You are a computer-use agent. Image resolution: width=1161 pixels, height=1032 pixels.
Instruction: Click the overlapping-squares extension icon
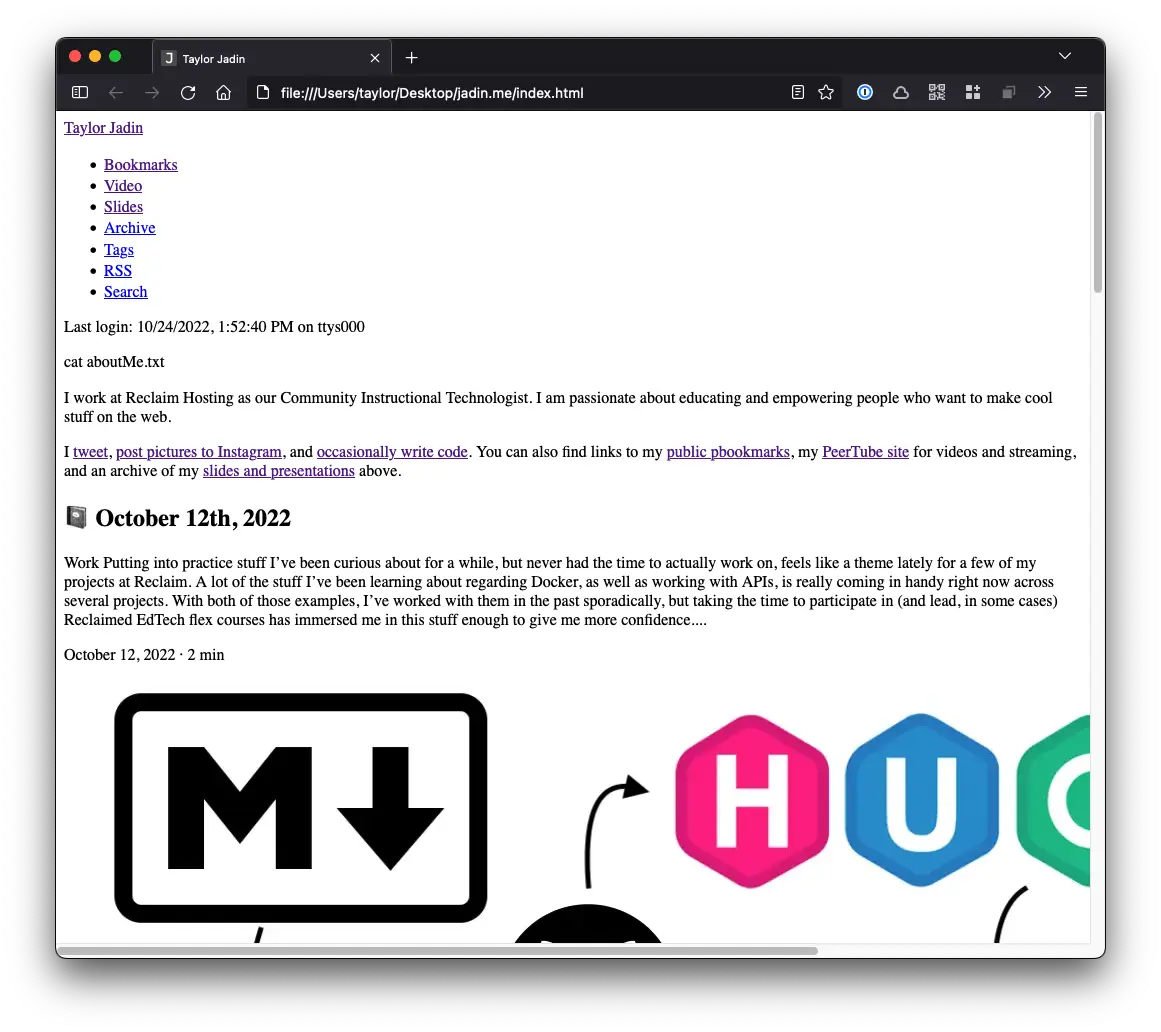click(x=1008, y=93)
